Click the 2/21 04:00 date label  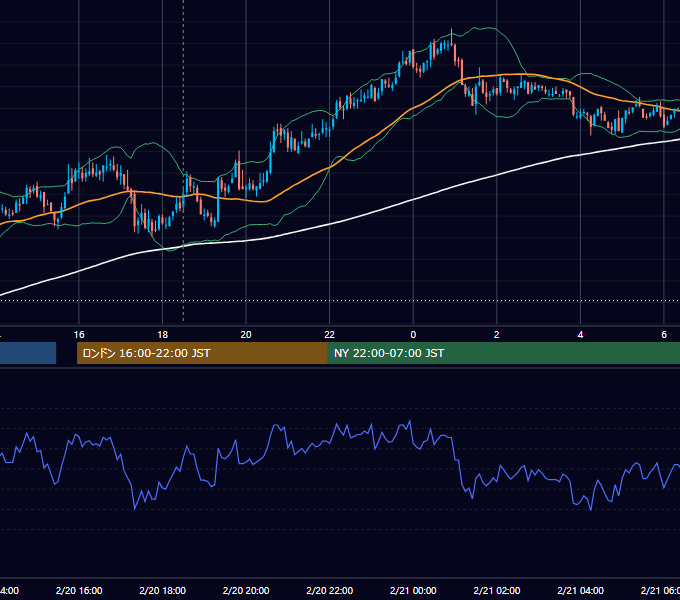click(x=580, y=590)
